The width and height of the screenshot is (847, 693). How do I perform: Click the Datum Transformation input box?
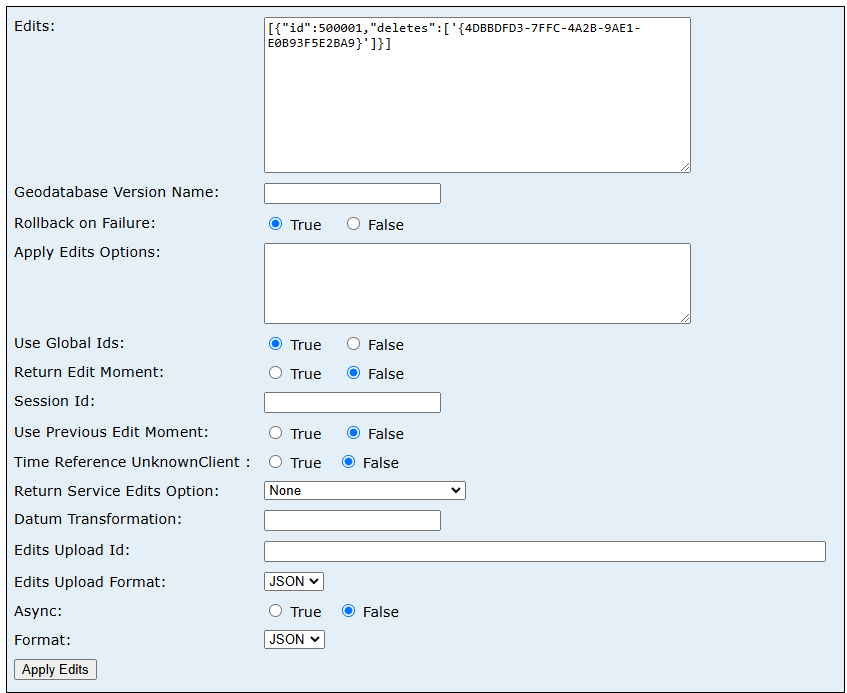click(x=352, y=520)
